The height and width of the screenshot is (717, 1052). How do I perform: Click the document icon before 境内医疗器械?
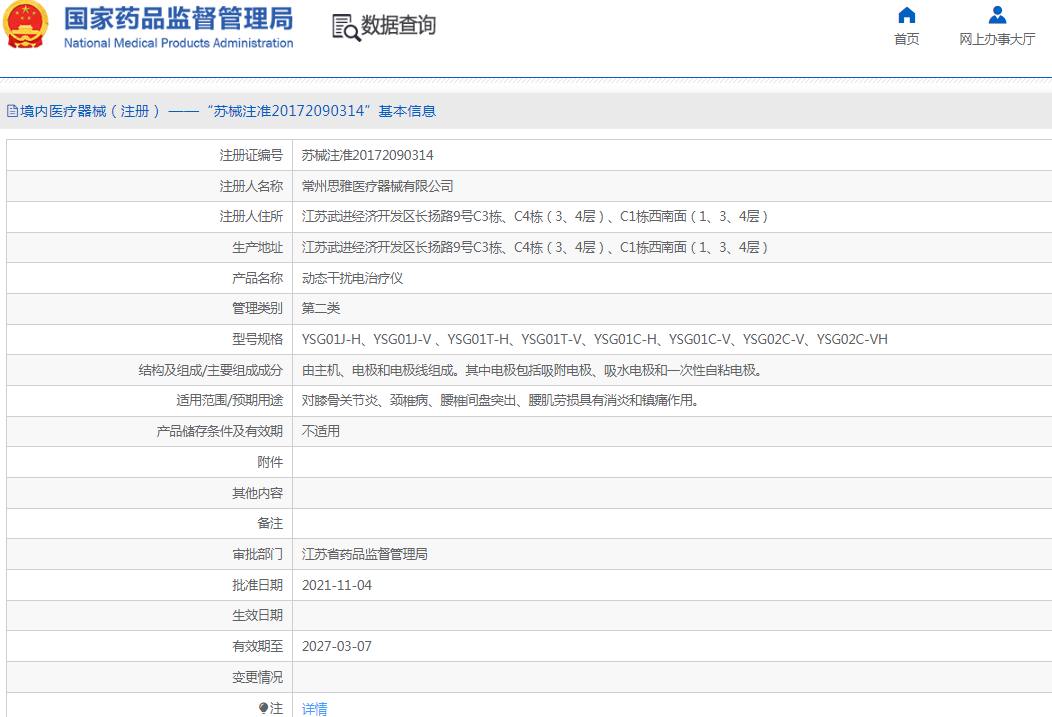(12, 111)
